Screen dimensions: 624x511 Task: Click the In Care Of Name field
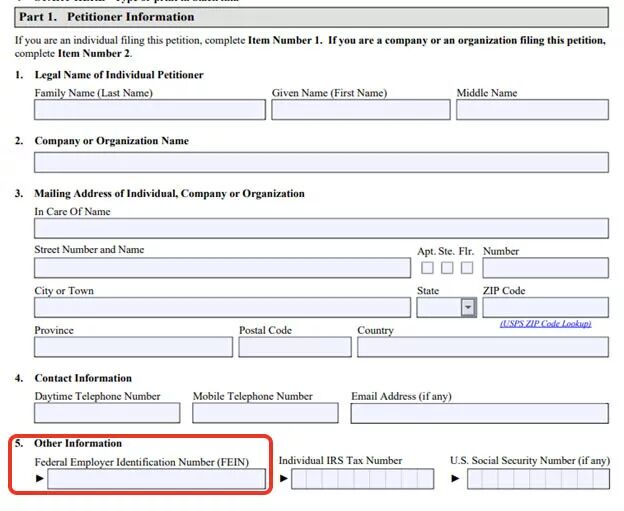coord(322,228)
